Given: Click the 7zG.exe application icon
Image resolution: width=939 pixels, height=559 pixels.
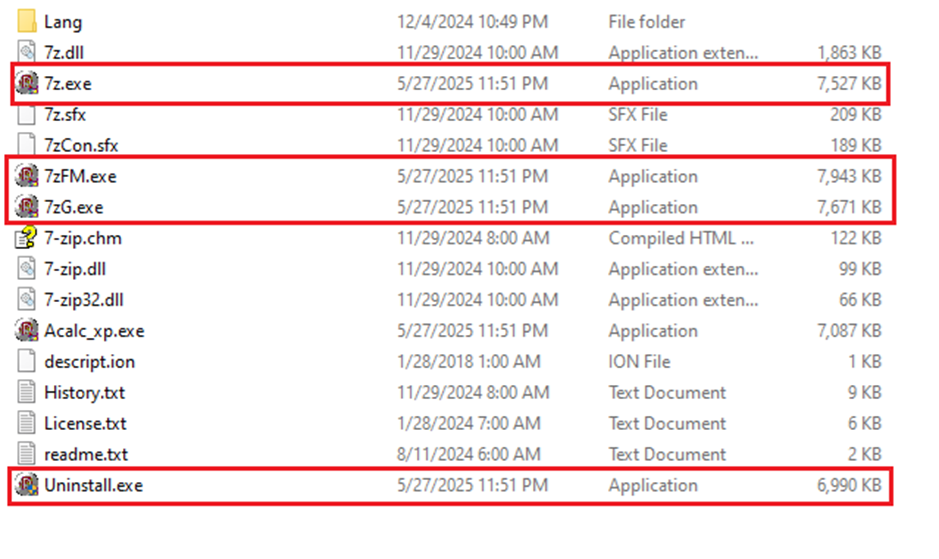Looking at the screenshot, I should point(27,207).
